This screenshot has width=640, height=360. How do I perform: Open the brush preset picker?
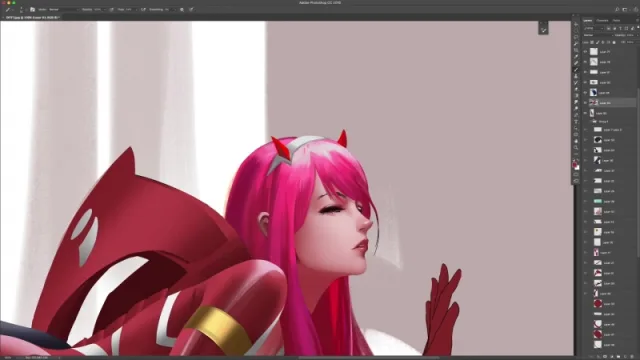21,9
